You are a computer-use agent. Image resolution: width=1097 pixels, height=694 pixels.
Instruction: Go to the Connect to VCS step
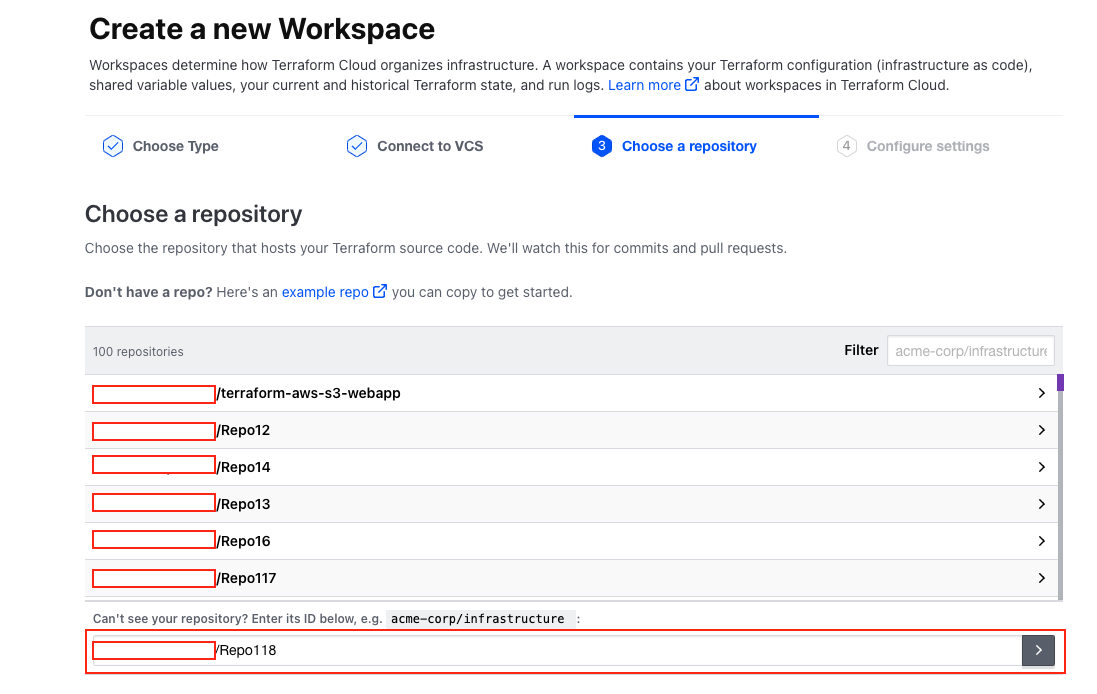pyautogui.click(x=430, y=146)
